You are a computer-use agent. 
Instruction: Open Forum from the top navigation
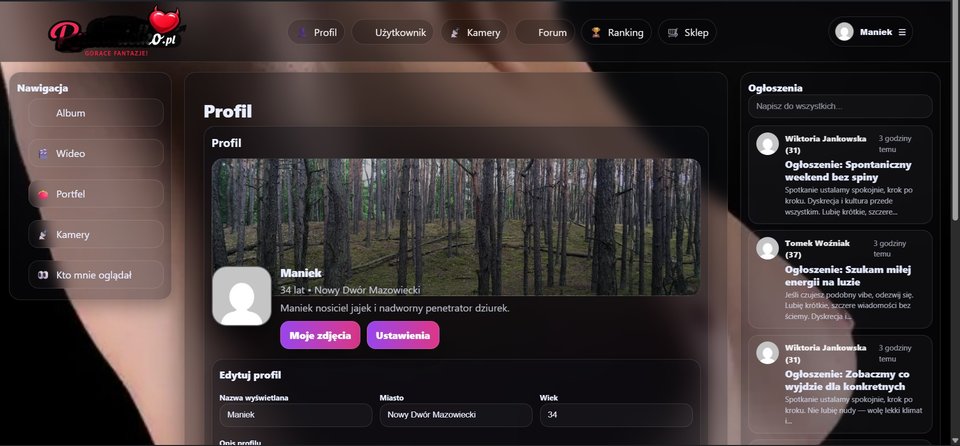(x=545, y=32)
